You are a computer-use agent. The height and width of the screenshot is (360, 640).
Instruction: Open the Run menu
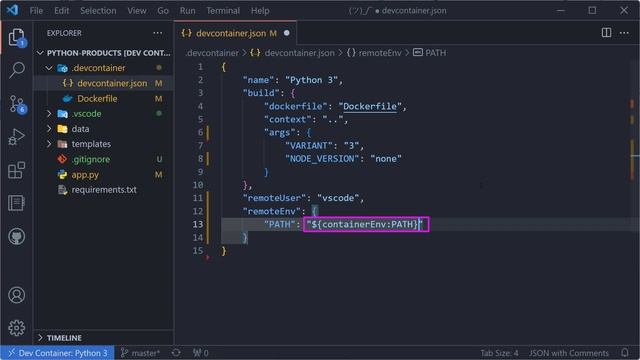[x=187, y=11]
